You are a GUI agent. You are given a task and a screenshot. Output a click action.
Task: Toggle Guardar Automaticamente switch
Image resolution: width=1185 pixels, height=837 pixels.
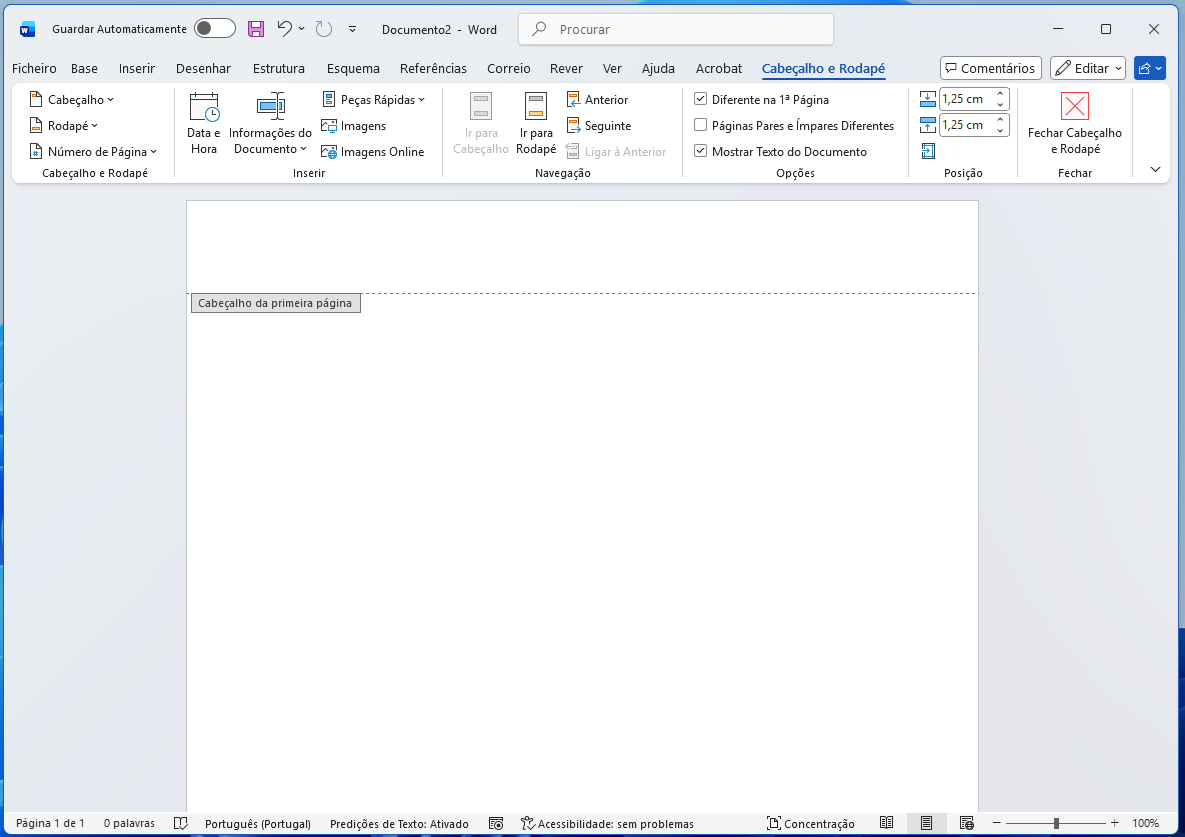(x=215, y=29)
